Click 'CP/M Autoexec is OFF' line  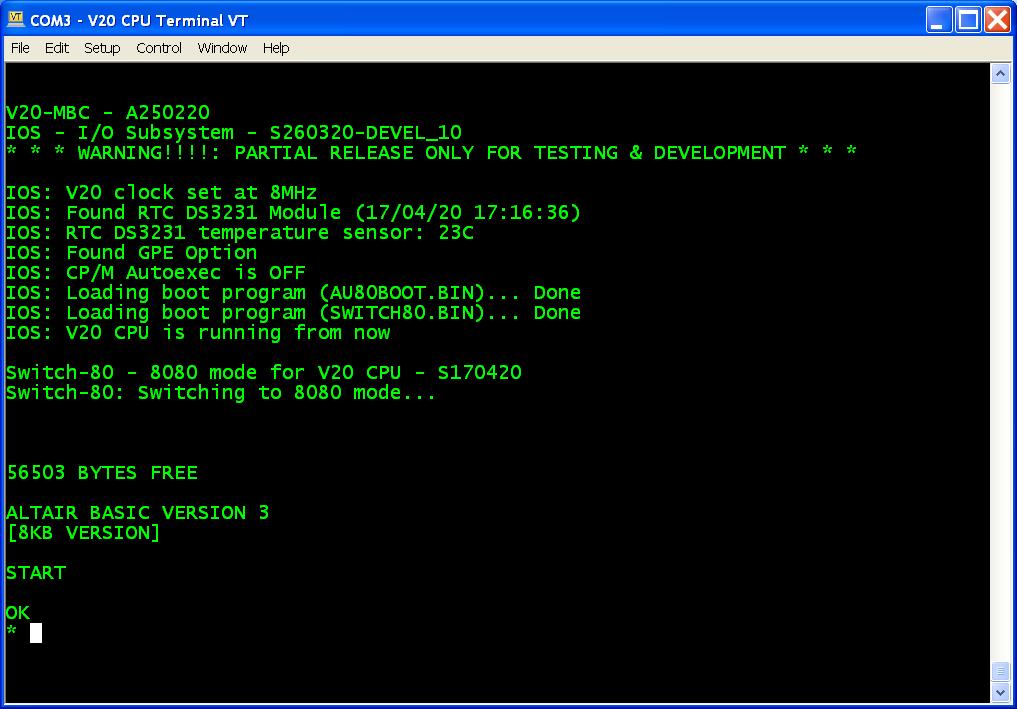pyautogui.click(x=156, y=272)
